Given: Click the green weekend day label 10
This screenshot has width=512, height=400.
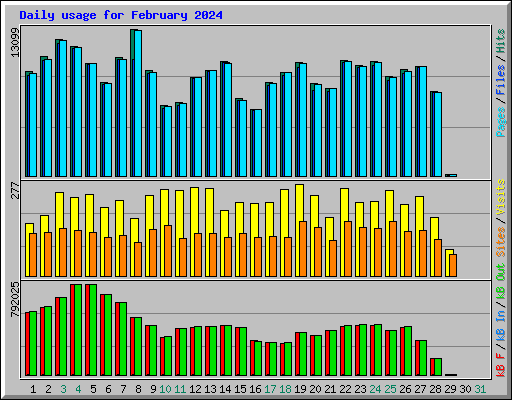Looking at the screenshot, I should click(165, 389).
